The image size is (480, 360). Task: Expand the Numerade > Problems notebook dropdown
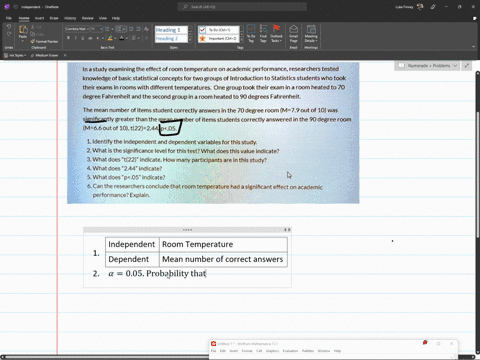click(455, 66)
